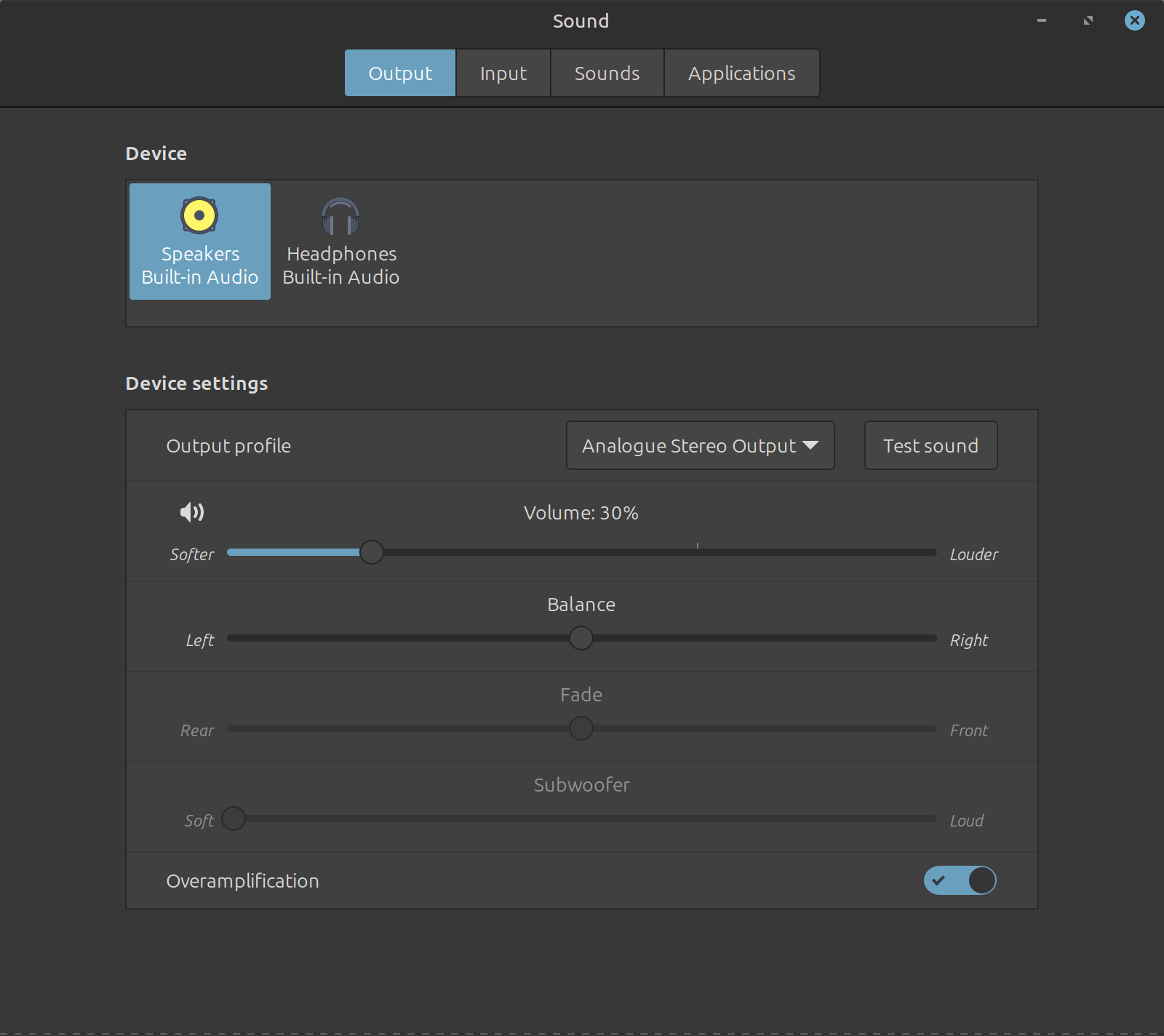
Task: Go to the Applications tab
Action: click(741, 73)
